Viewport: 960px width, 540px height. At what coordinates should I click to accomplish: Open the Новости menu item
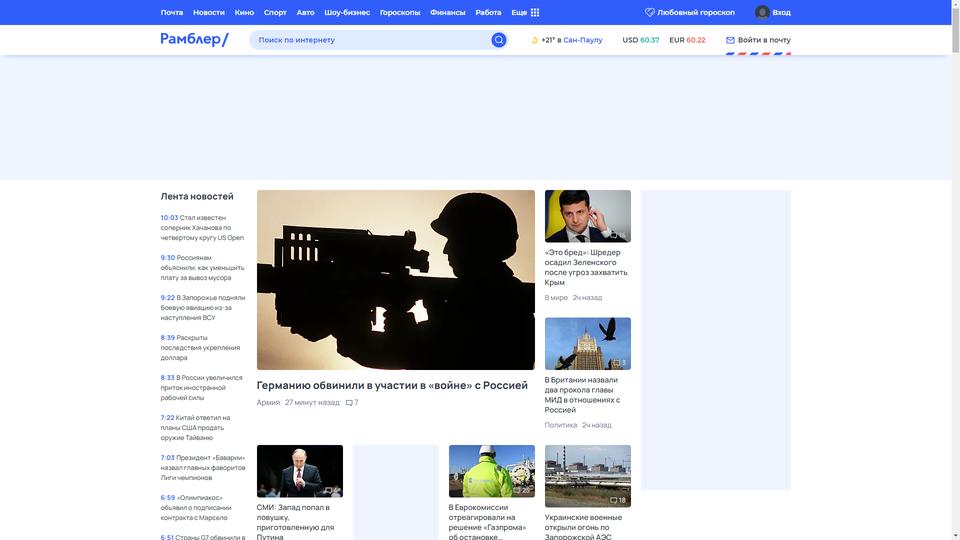pyautogui.click(x=209, y=12)
